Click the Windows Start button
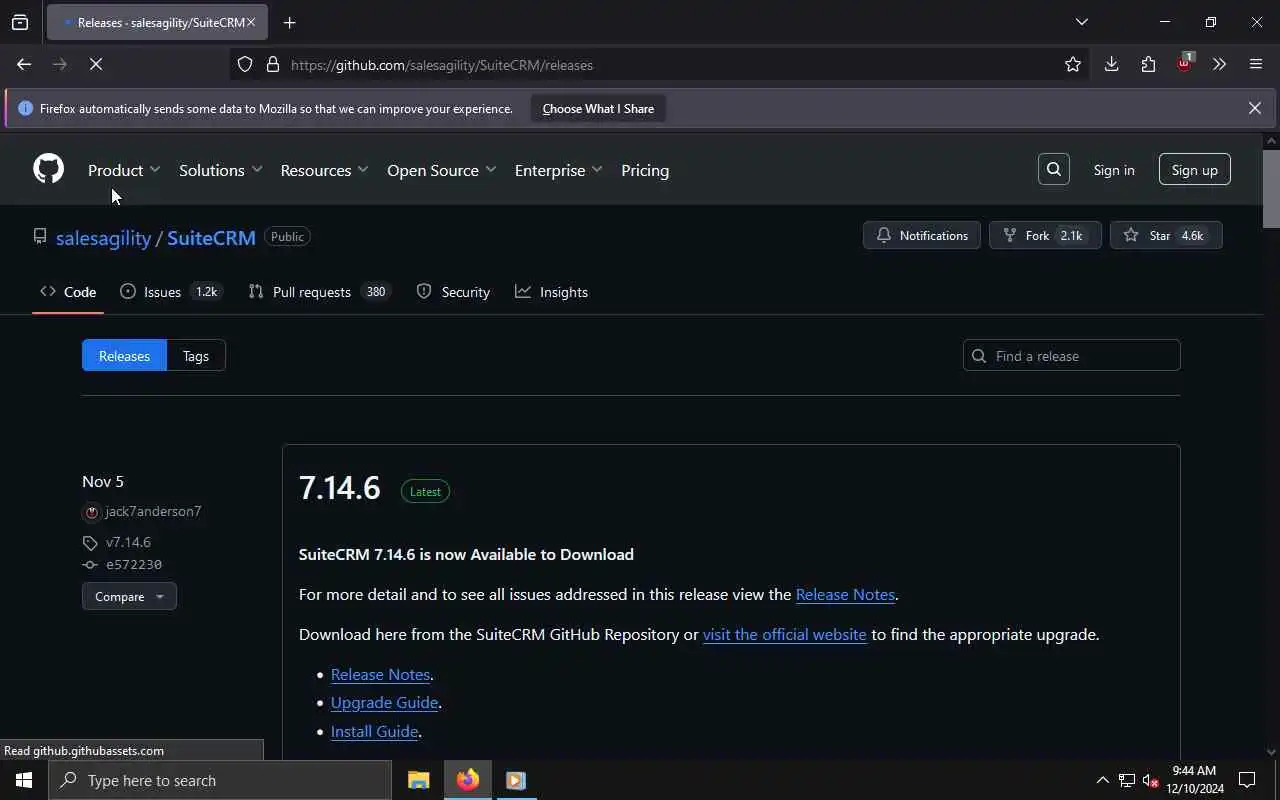This screenshot has width=1280, height=800. (24, 780)
